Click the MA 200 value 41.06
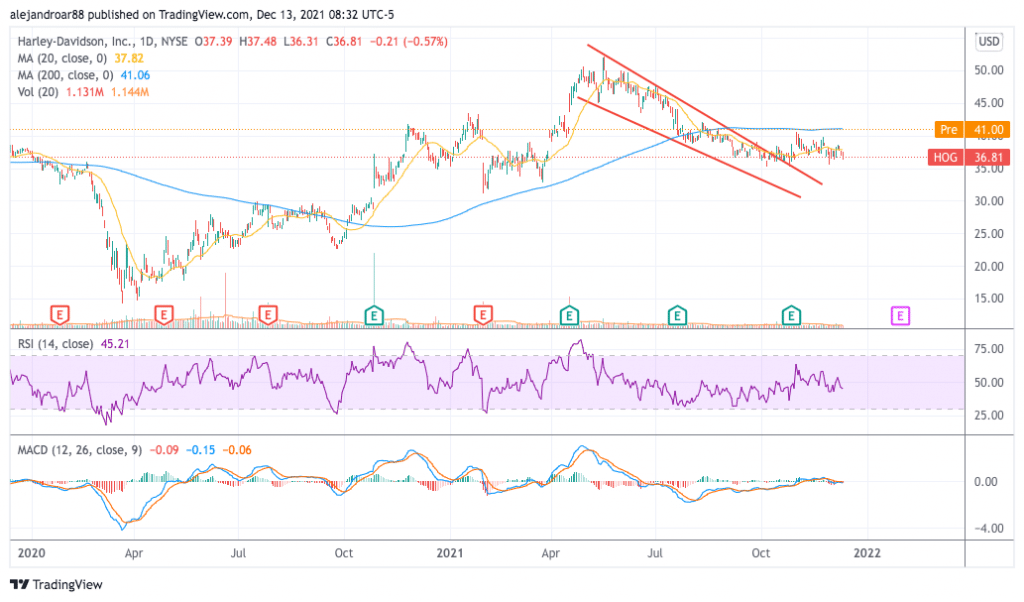 pos(135,75)
